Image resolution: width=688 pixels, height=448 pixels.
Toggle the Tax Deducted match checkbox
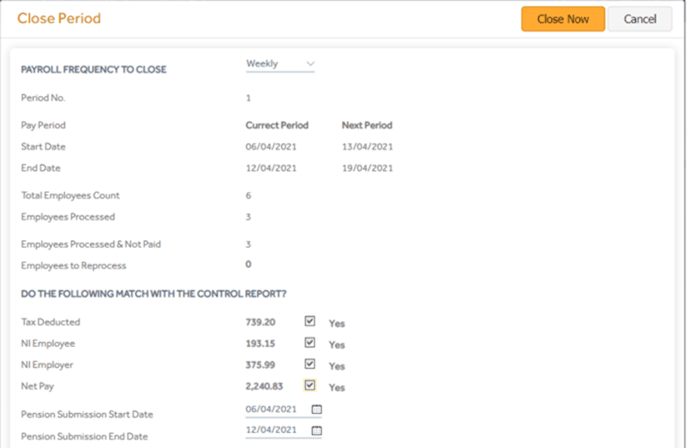click(x=310, y=322)
